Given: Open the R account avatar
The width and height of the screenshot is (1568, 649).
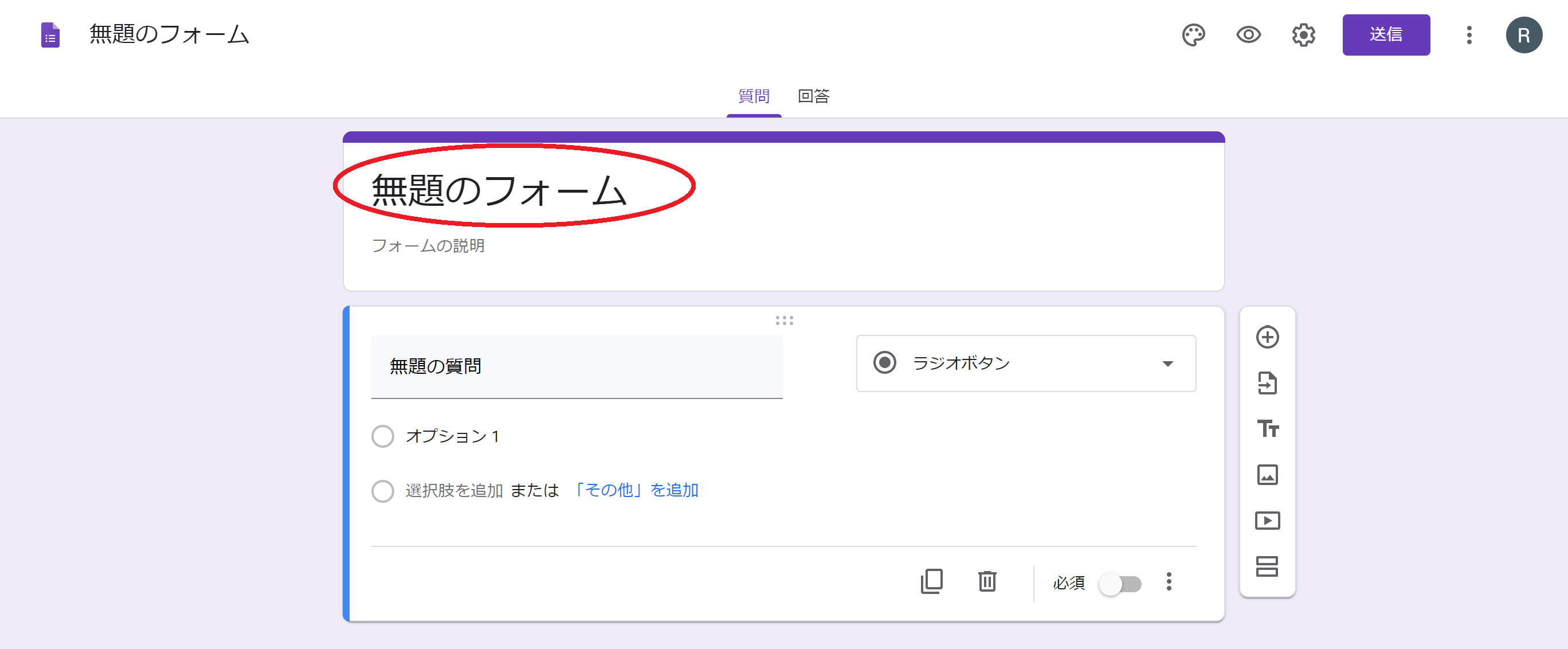Looking at the screenshot, I should 1523,35.
